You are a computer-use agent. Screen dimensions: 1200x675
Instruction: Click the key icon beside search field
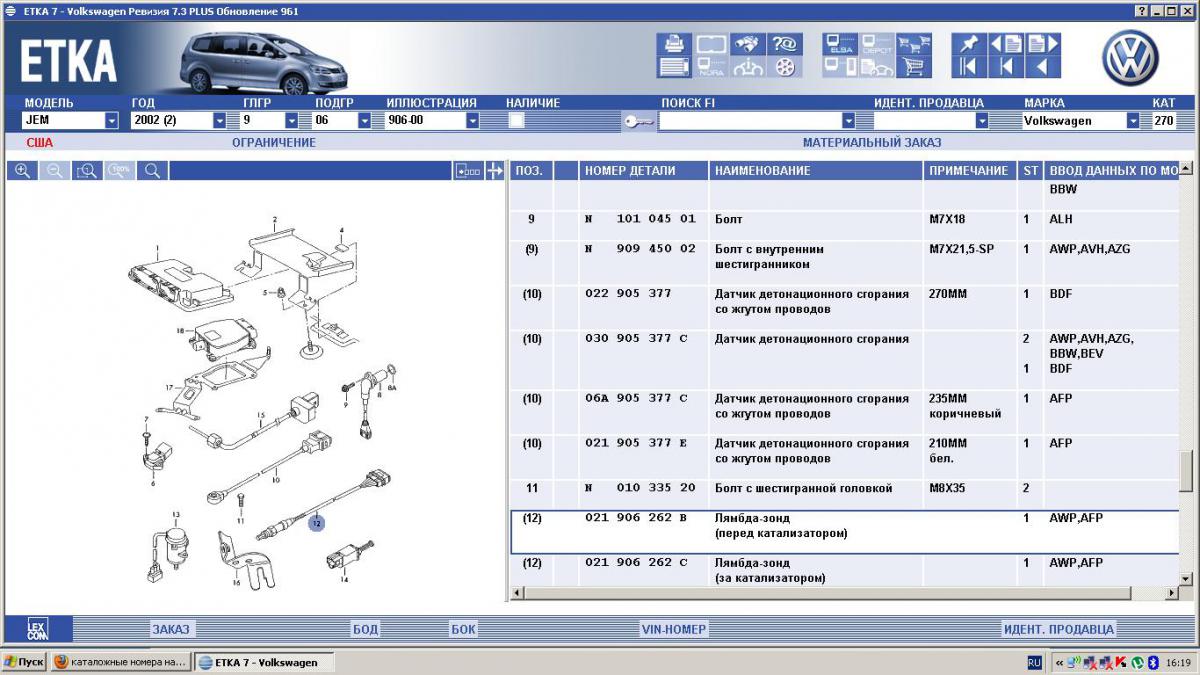click(x=638, y=121)
